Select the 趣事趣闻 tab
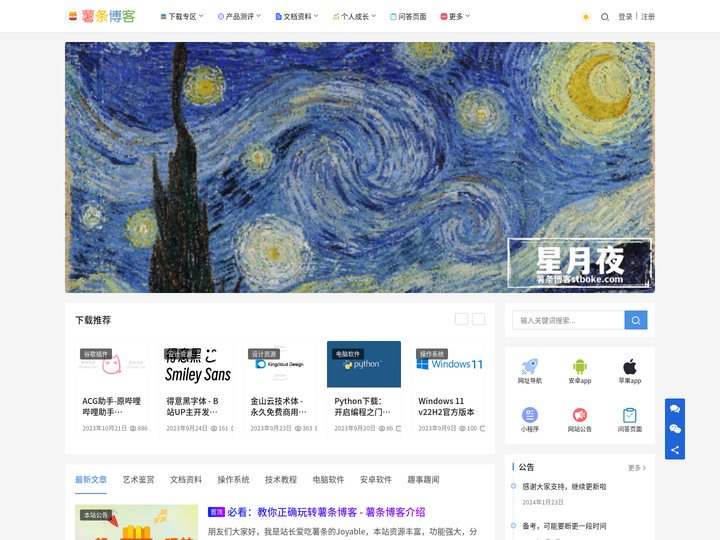This screenshot has height=540, width=720. (x=423, y=479)
